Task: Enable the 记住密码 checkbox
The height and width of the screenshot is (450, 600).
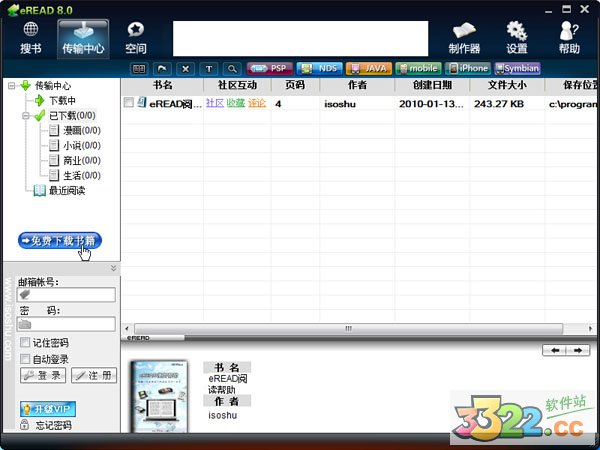Action: 24,342
